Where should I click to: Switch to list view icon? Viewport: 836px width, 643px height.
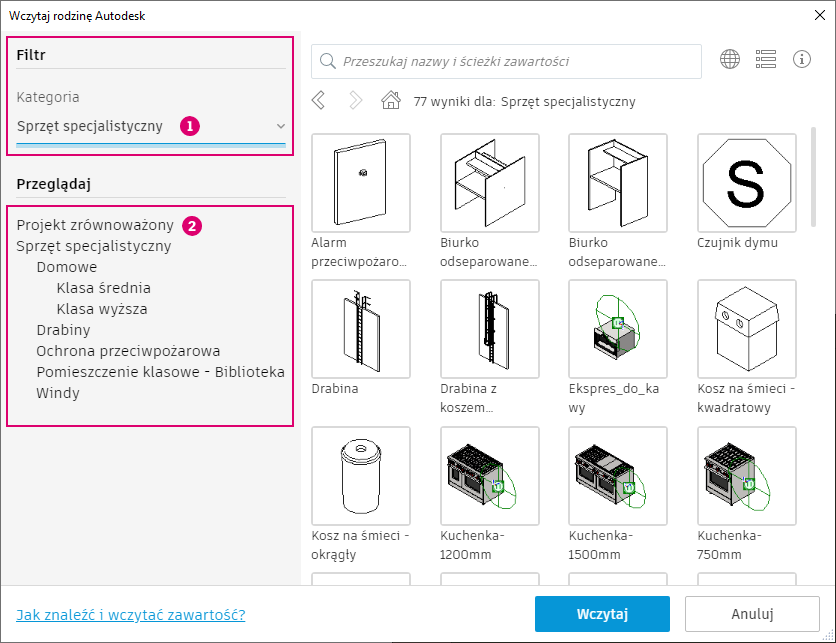pyautogui.click(x=766, y=59)
